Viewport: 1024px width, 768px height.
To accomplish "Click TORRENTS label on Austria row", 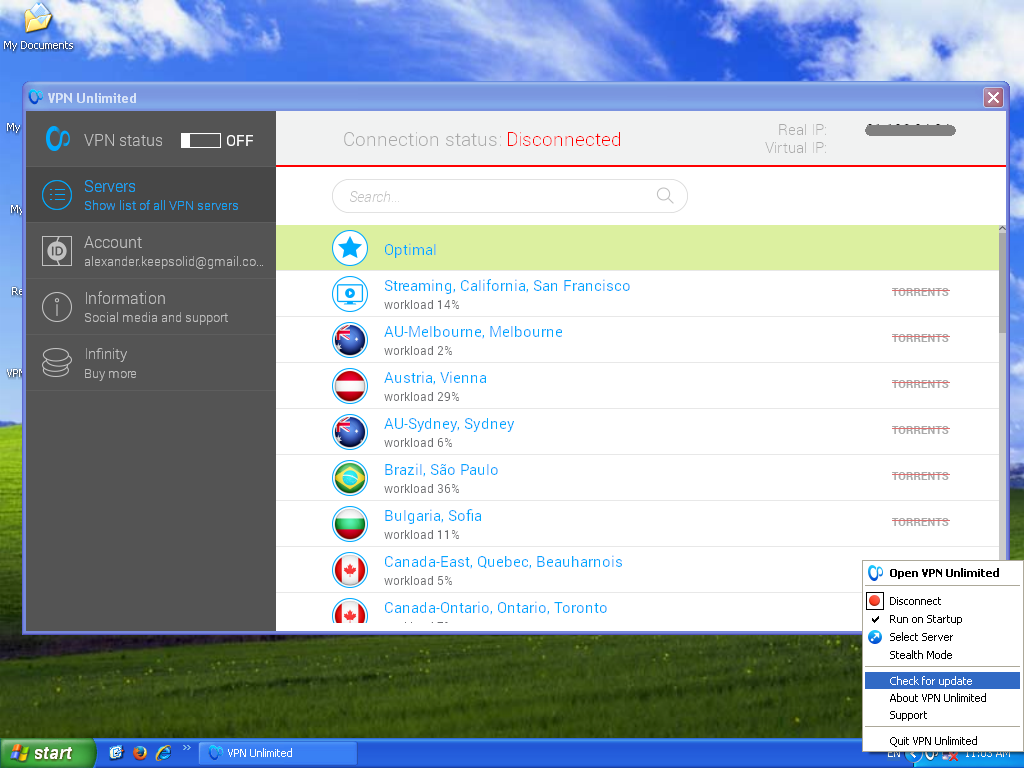I will (x=920, y=384).
